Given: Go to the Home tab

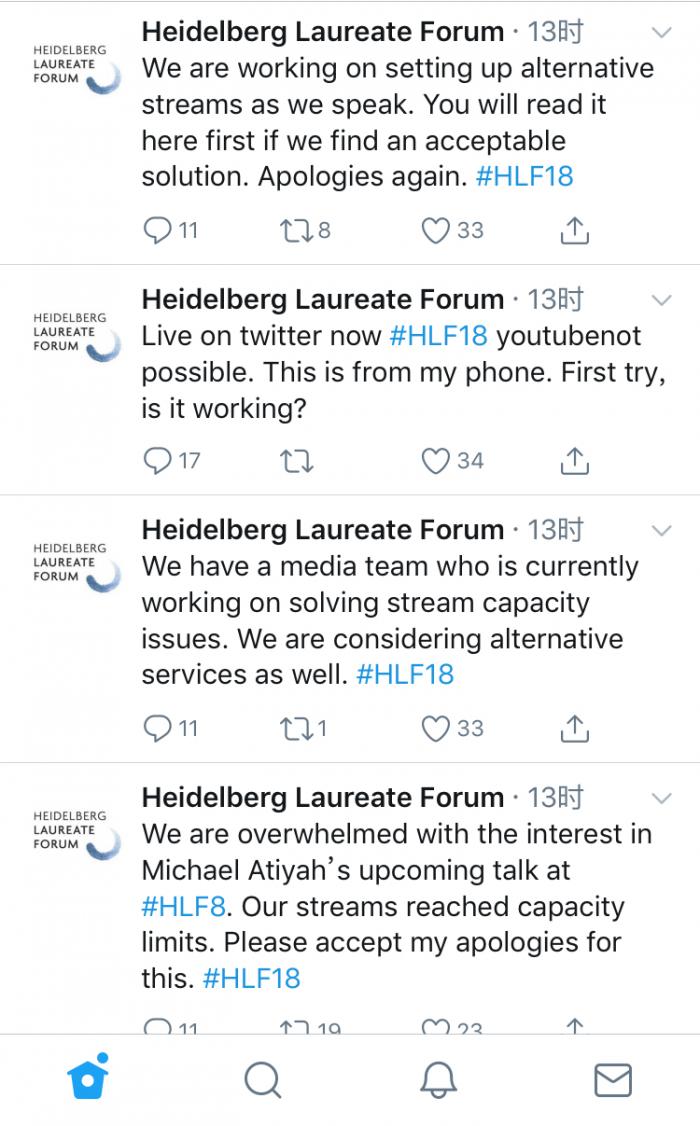Looking at the screenshot, I should 88,1078.
